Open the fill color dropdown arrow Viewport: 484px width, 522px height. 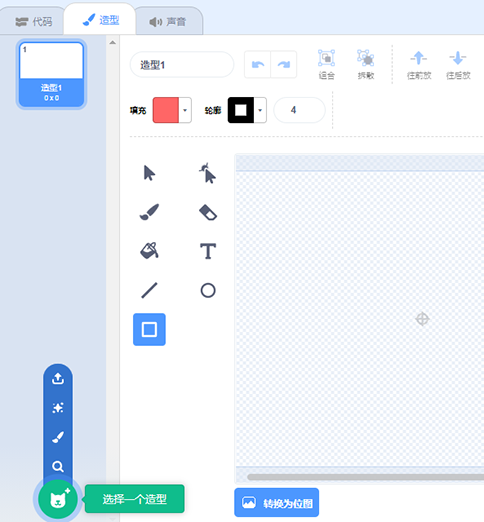click(x=185, y=110)
